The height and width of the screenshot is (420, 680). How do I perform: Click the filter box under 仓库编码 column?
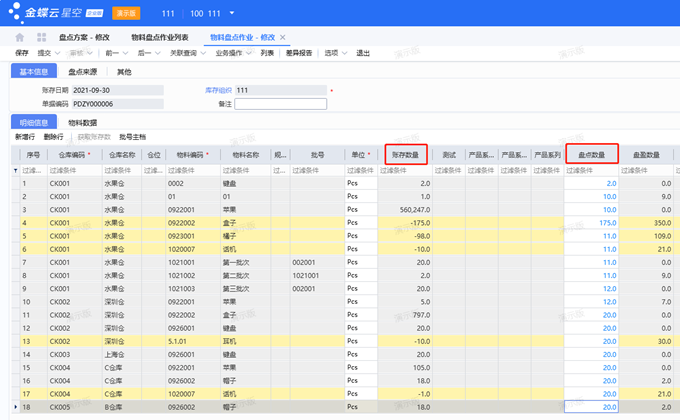tap(76, 171)
